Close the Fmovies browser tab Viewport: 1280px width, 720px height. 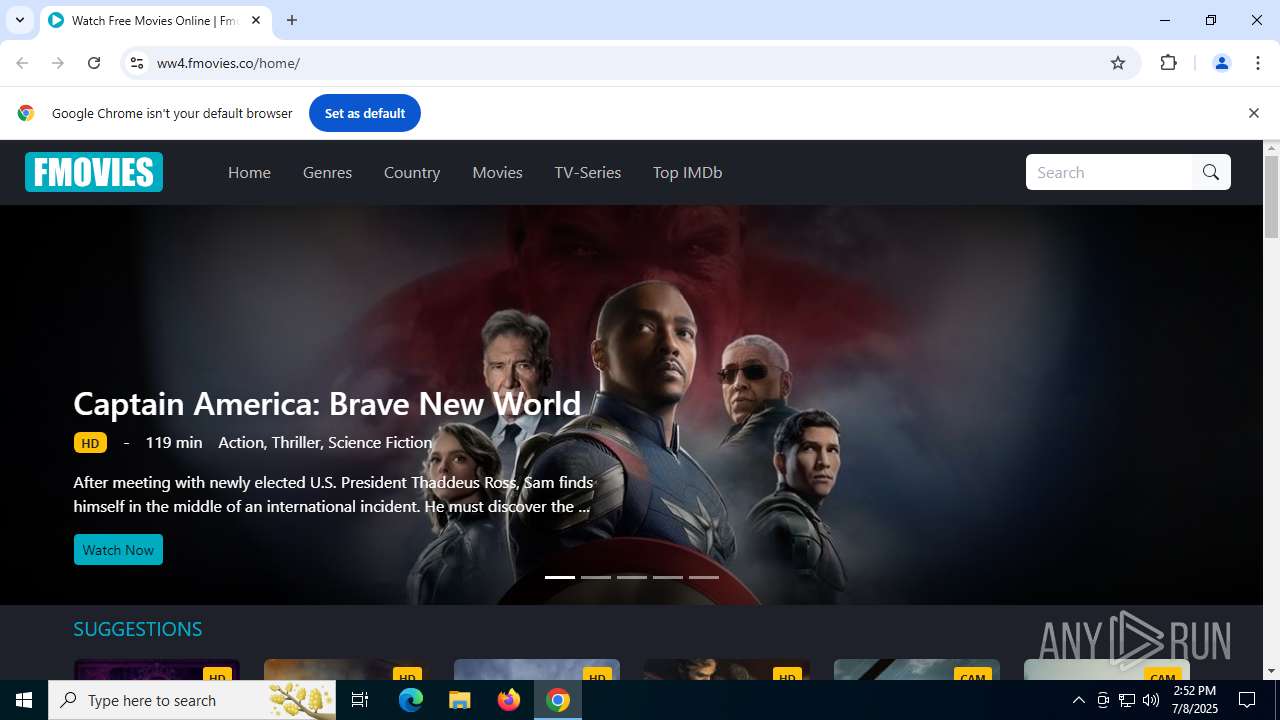click(x=256, y=20)
